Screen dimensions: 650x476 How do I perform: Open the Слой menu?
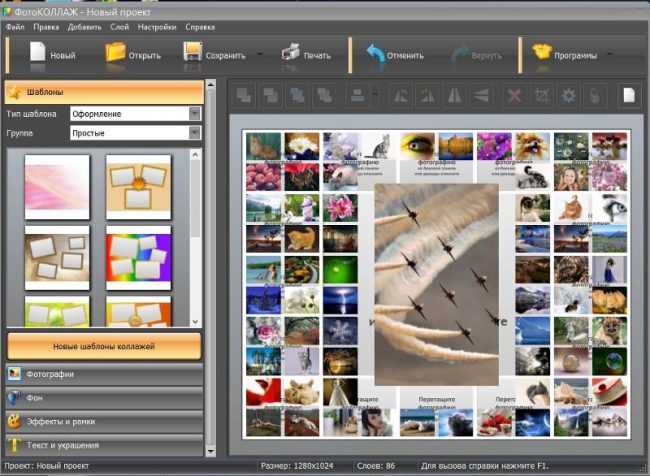coord(119,27)
